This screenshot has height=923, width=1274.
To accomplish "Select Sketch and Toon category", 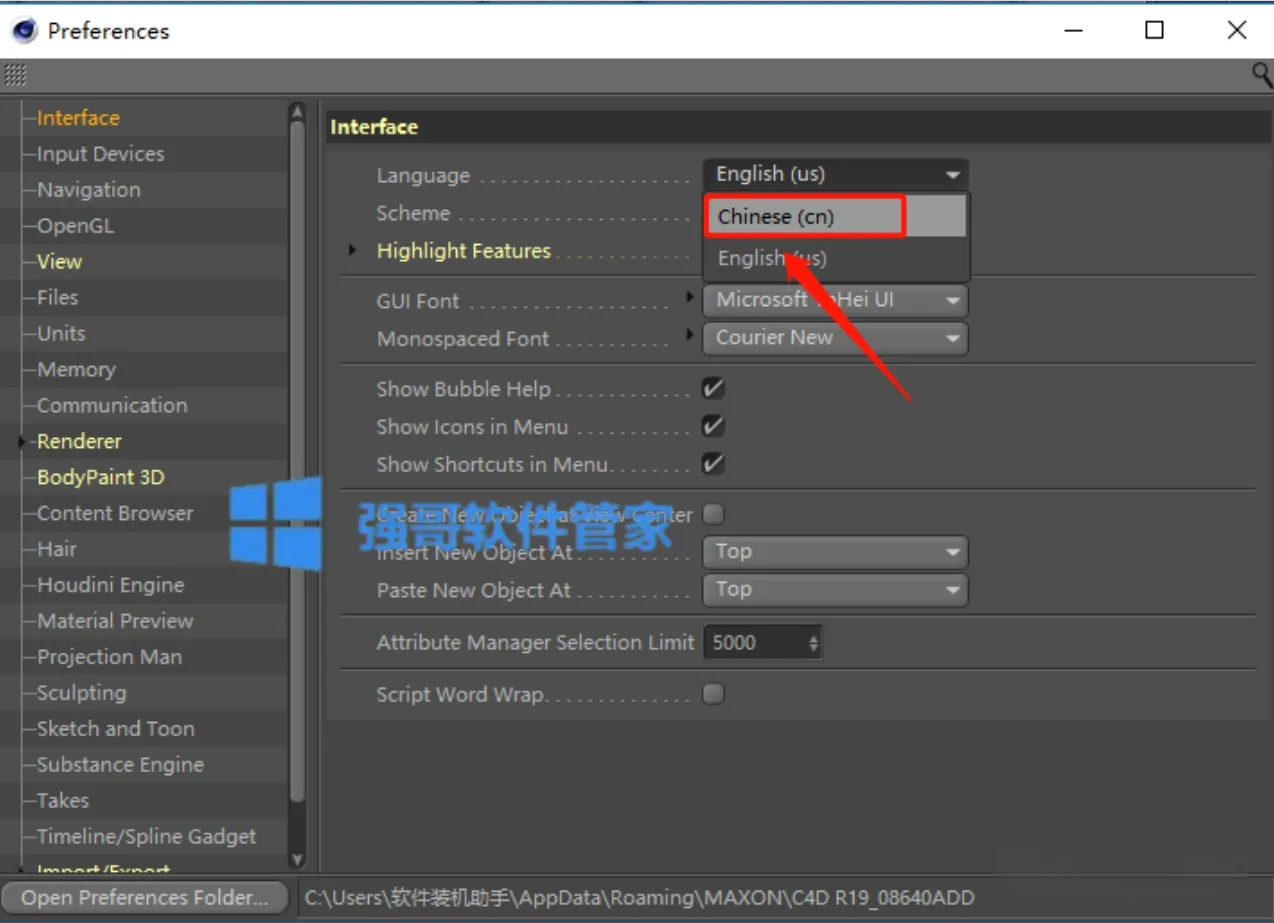I will 115,729.
